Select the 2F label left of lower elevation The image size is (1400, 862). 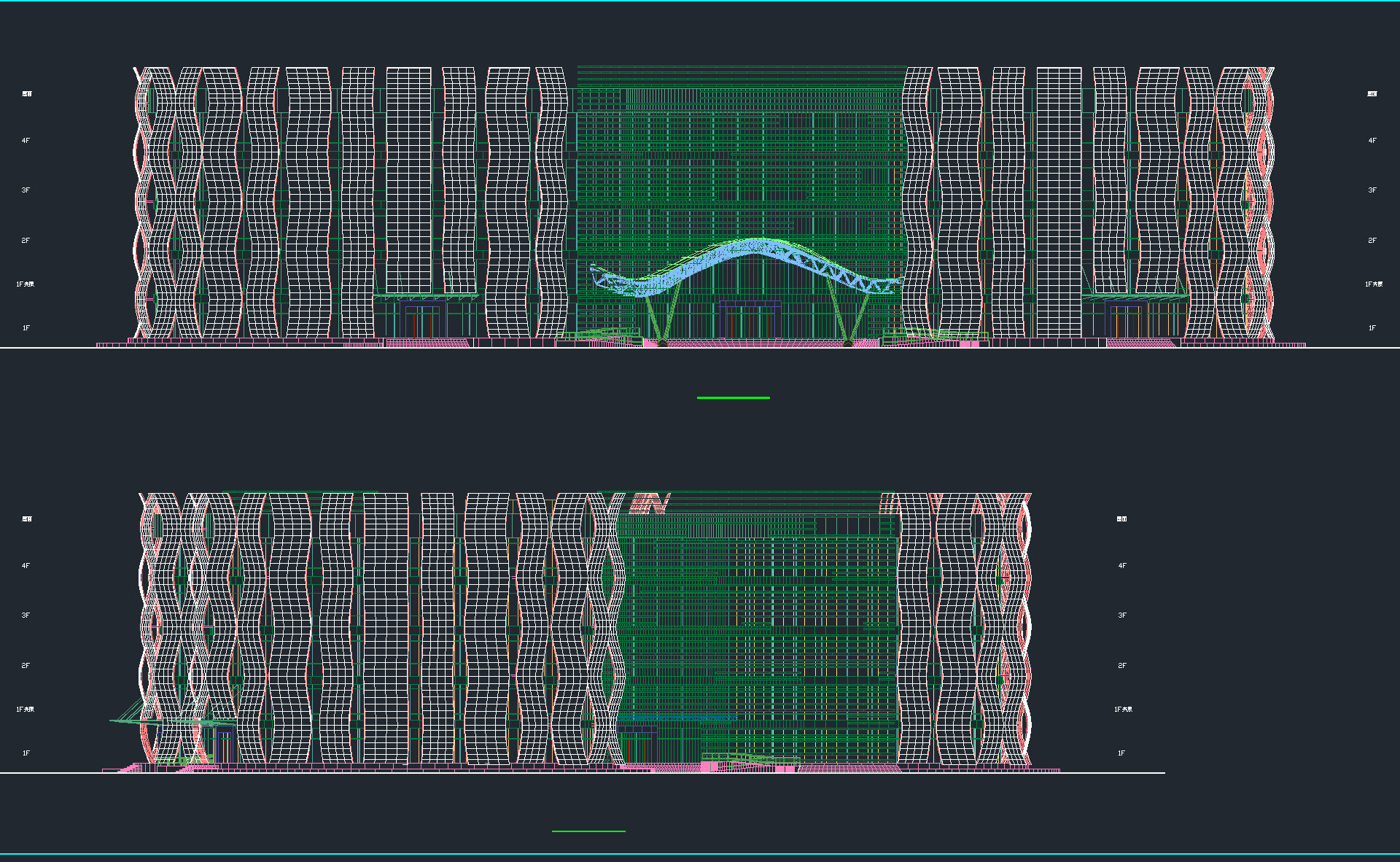(26, 666)
